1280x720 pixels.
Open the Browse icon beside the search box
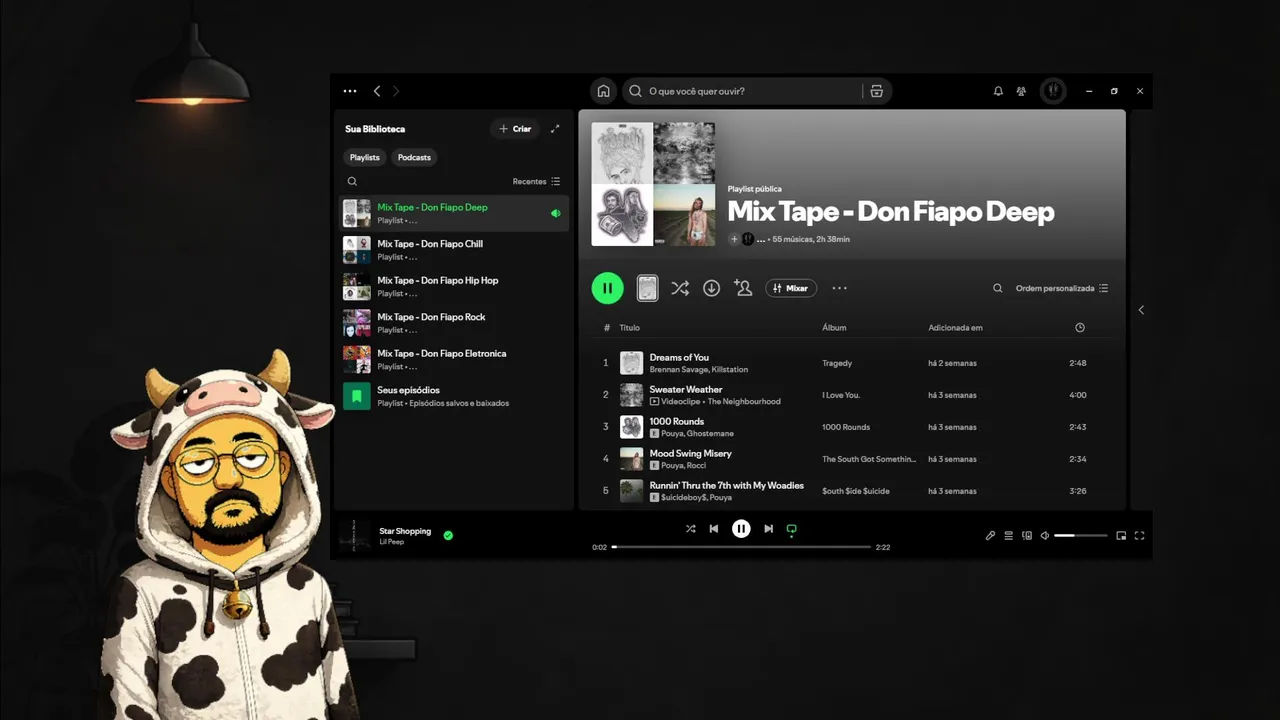[877, 91]
